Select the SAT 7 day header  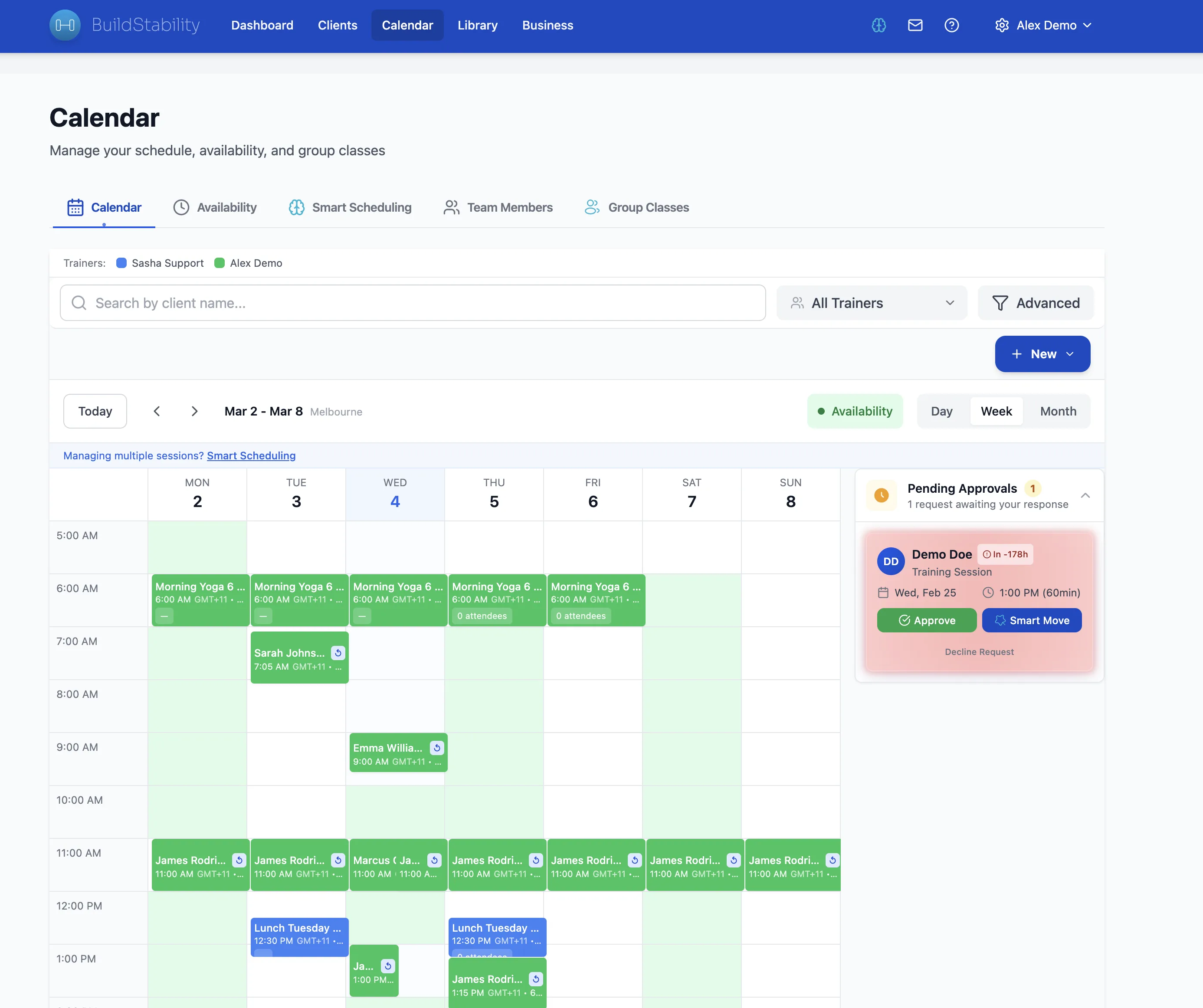[x=692, y=494]
